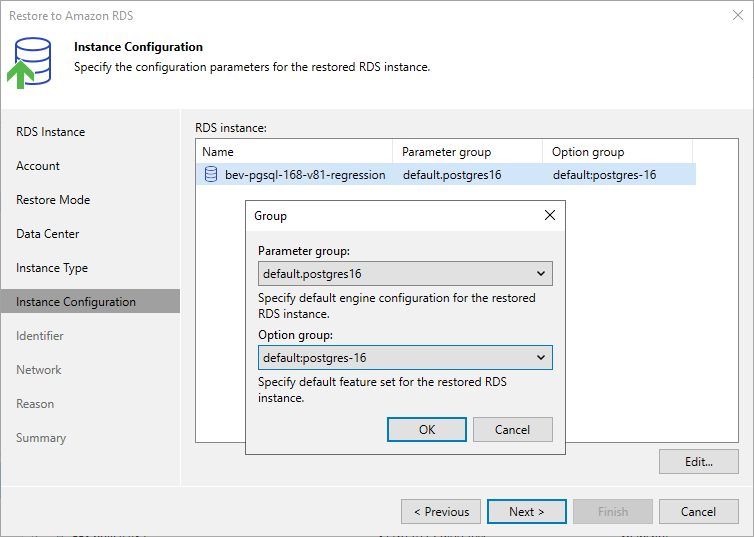
Task: Open the Parameter group dropdown
Action: [405, 274]
